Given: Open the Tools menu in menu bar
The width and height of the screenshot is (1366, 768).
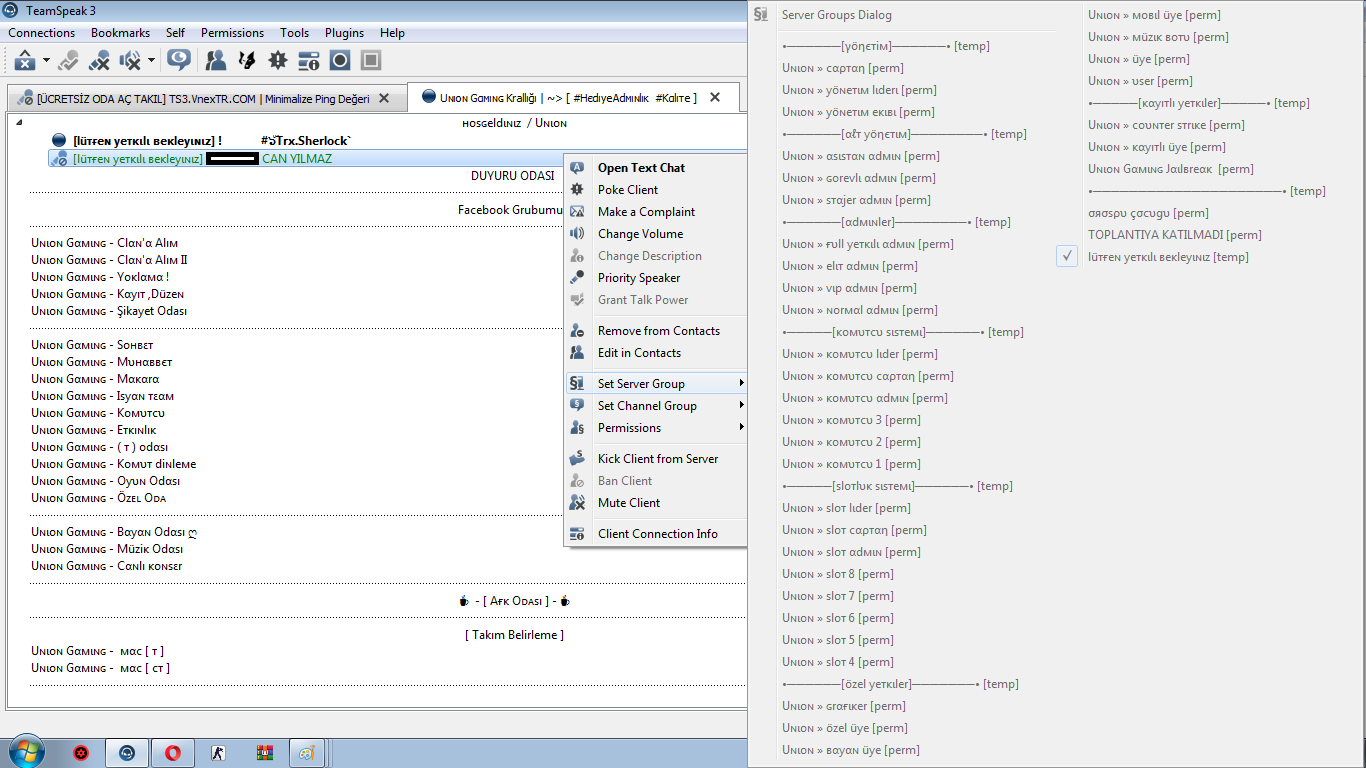Looking at the screenshot, I should (294, 33).
